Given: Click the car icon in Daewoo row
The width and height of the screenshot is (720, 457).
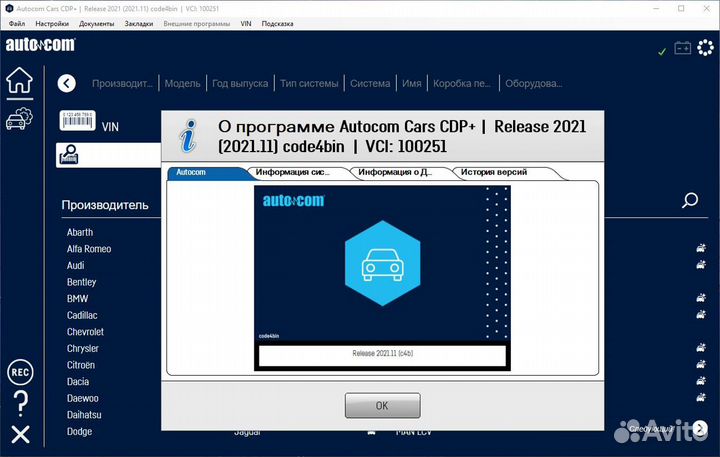Looking at the screenshot, I should coord(701,397).
